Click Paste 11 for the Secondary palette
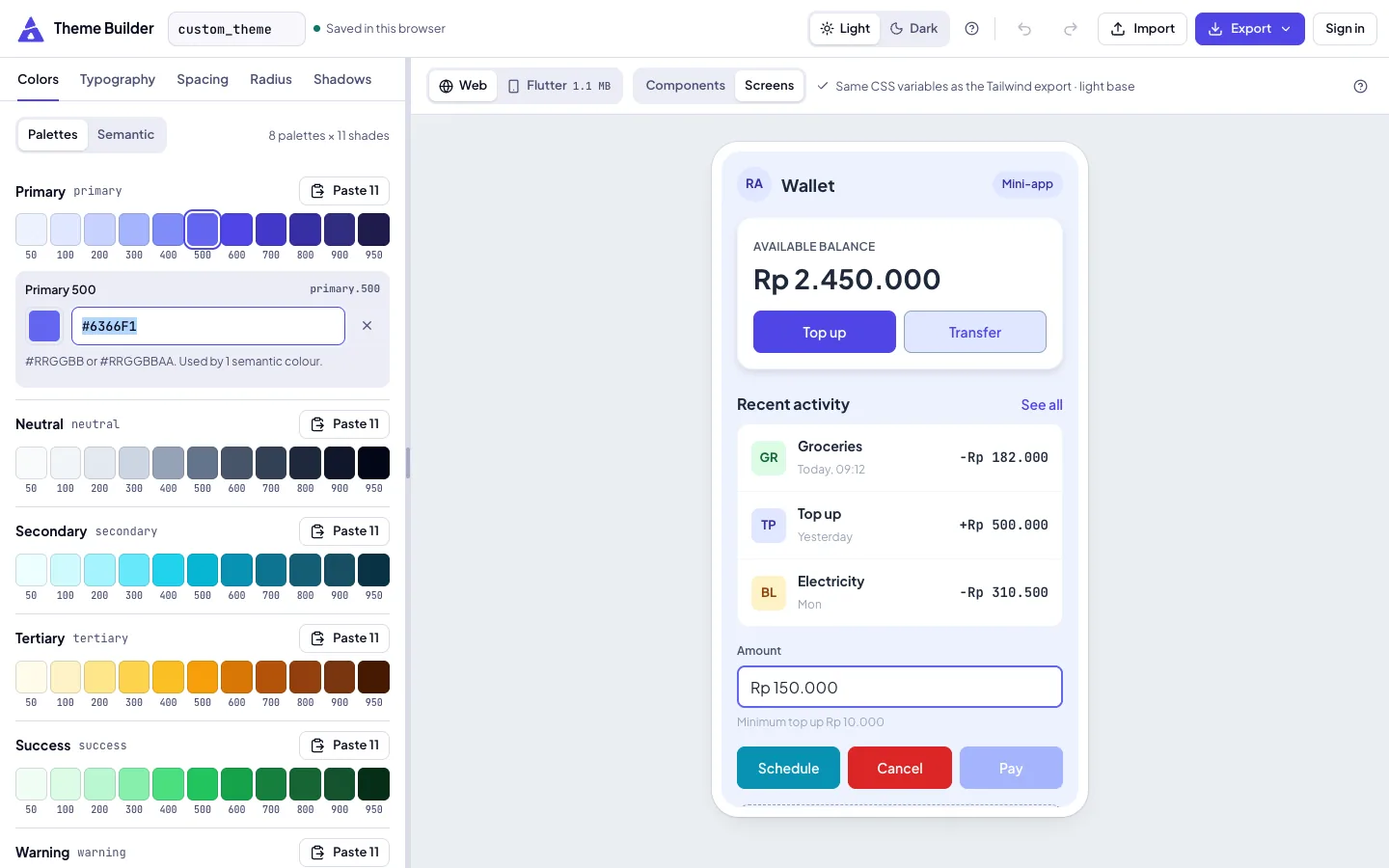The width and height of the screenshot is (1389, 868). [x=344, y=531]
